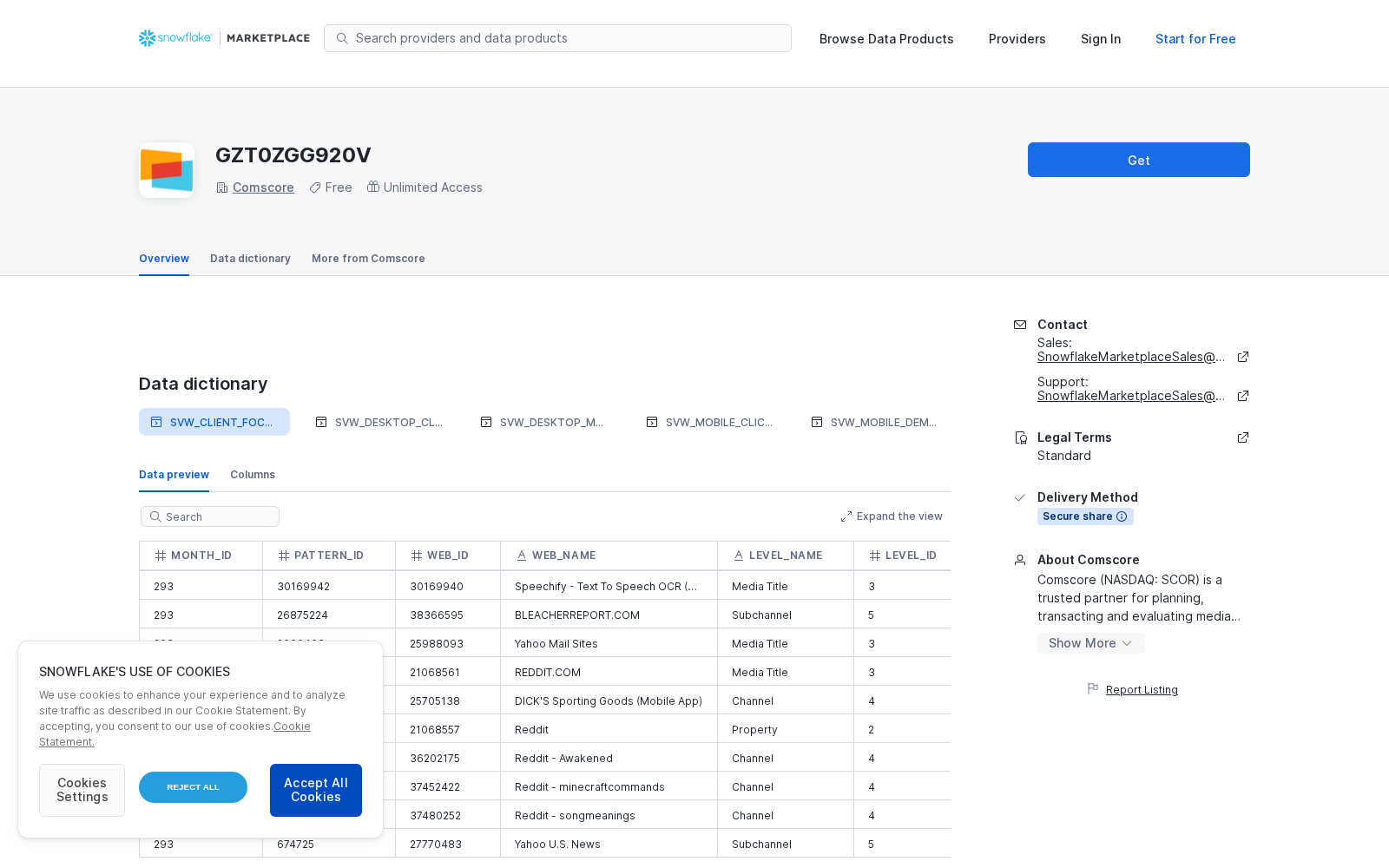This screenshot has width=1389, height=868.
Task: Click the Reddit - songmeanings cell
Action: coord(609,816)
